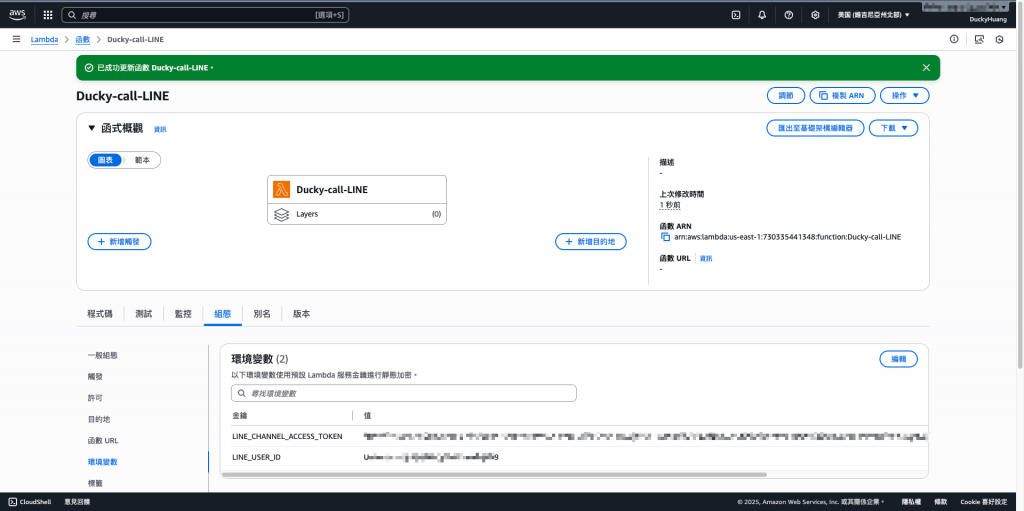Open Cookie 喜好設定 in the footer
Viewport: 1024px width, 511px height.
coord(984,502)
